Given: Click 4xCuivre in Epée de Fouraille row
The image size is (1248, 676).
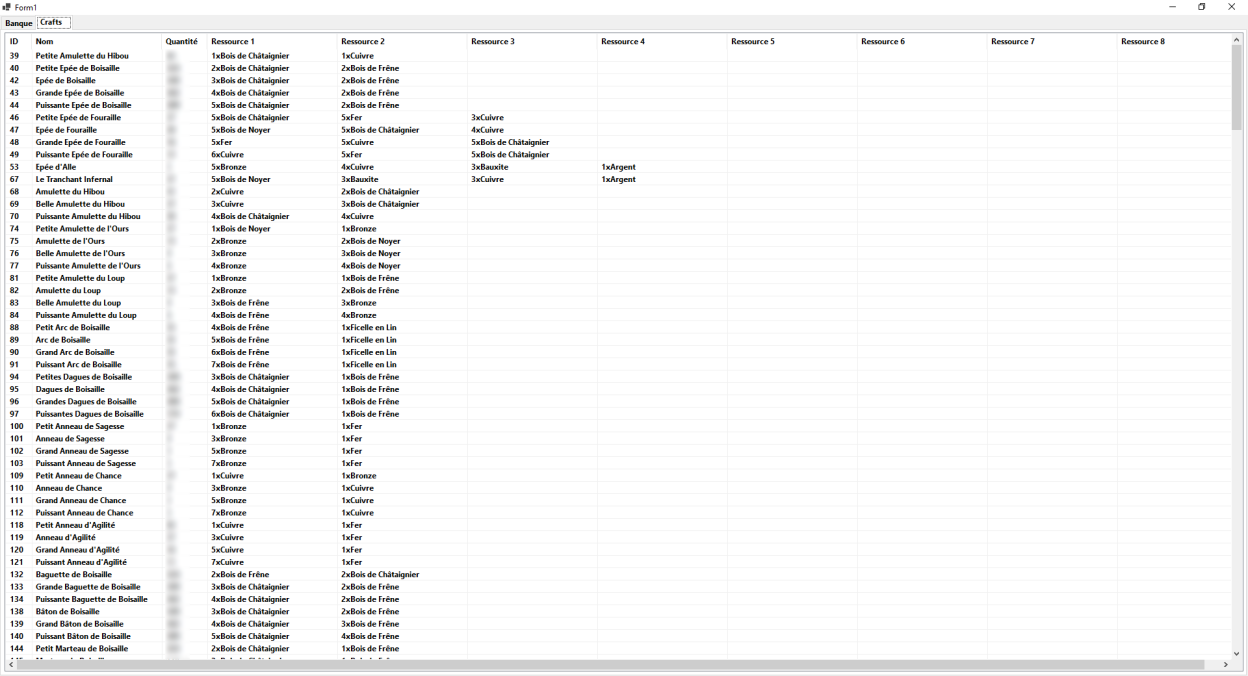Looking at the screenshot, I should point(487,130).
